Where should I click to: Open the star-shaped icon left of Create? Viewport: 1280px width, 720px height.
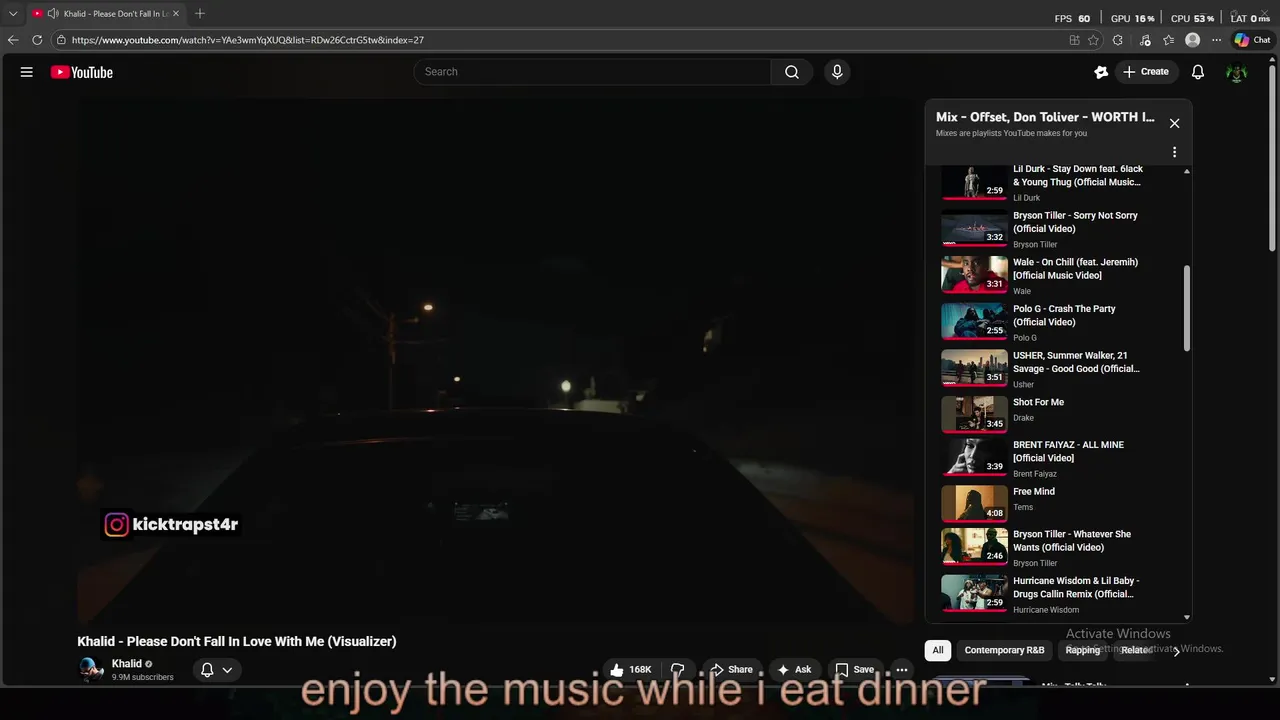coord(1101,72)
